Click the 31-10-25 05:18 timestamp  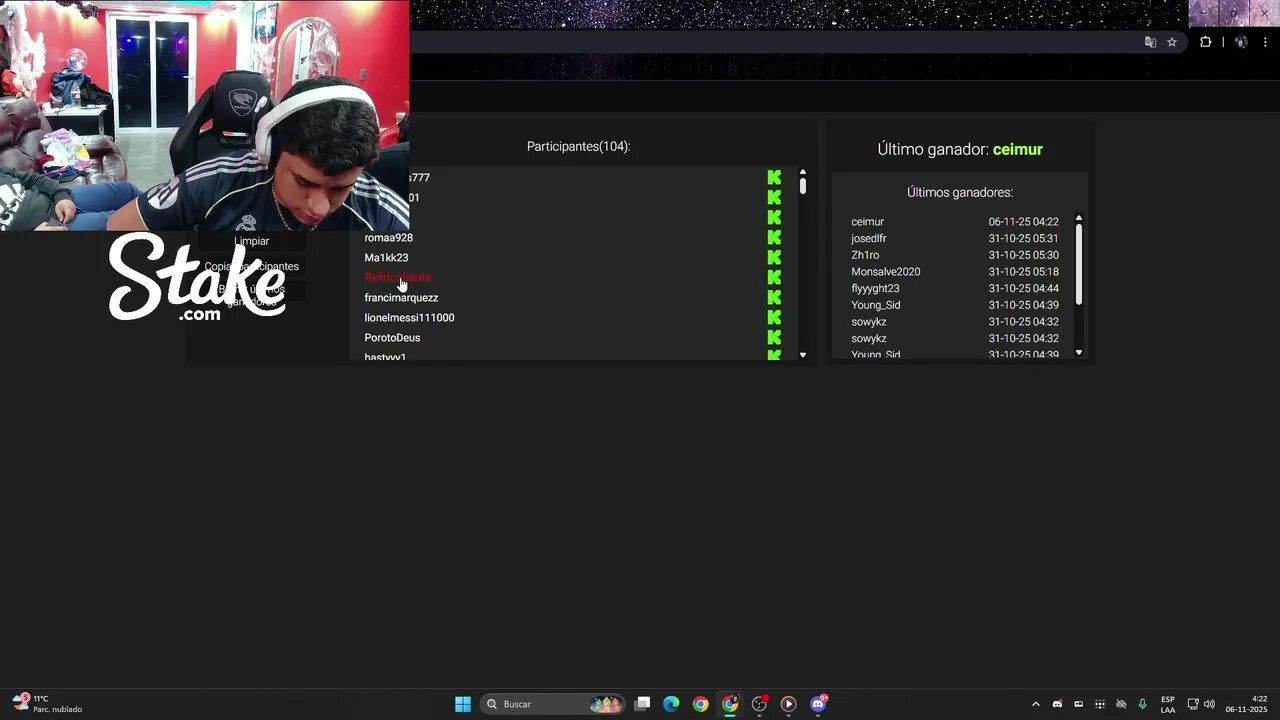[1023, 271]
